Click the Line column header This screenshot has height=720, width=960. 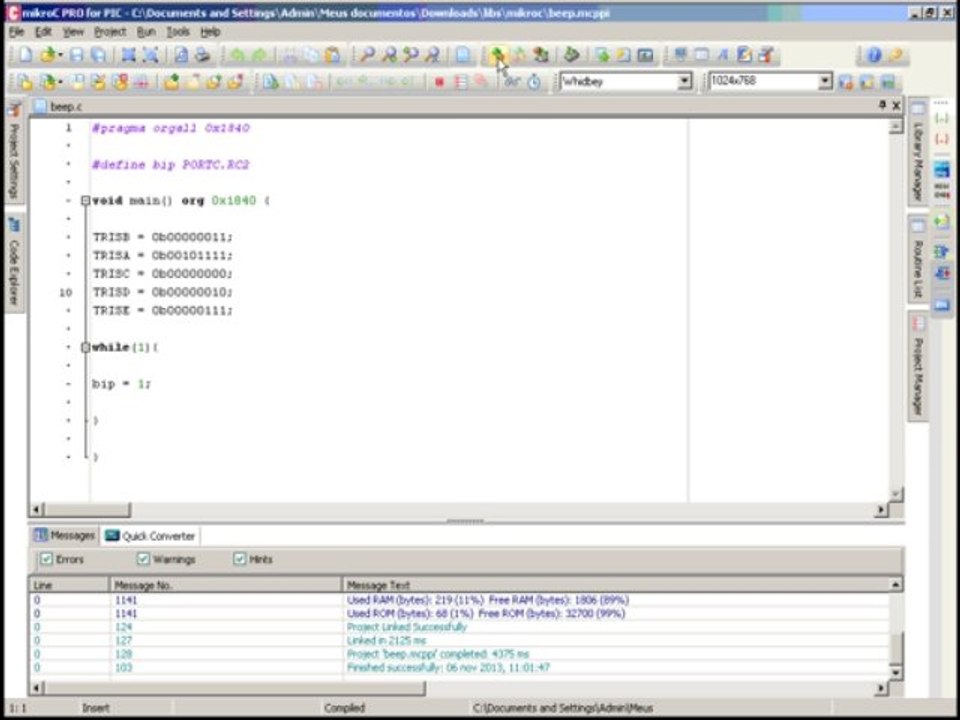[x=69, y=585]
